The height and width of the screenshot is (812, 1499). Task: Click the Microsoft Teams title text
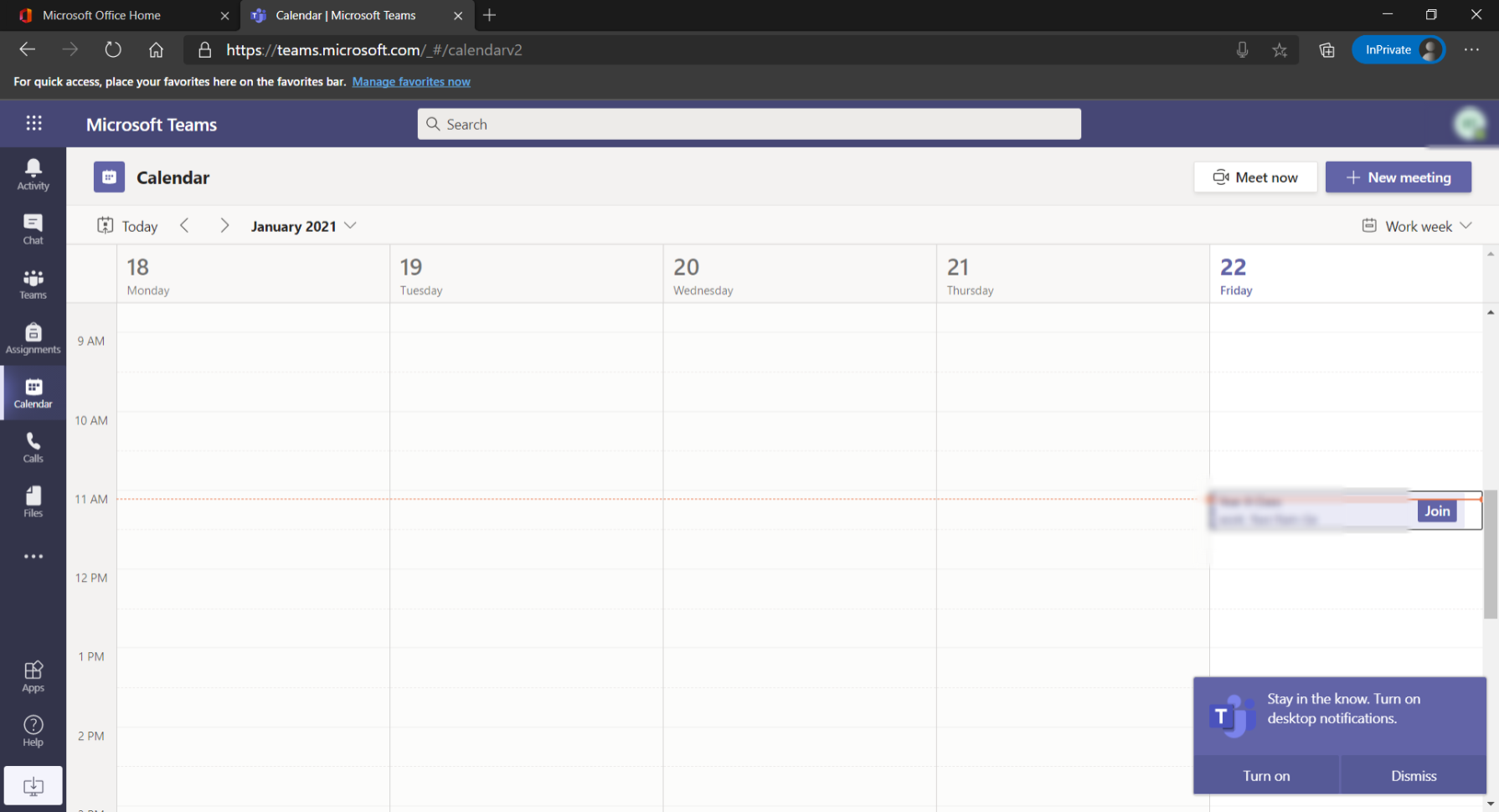152,125
